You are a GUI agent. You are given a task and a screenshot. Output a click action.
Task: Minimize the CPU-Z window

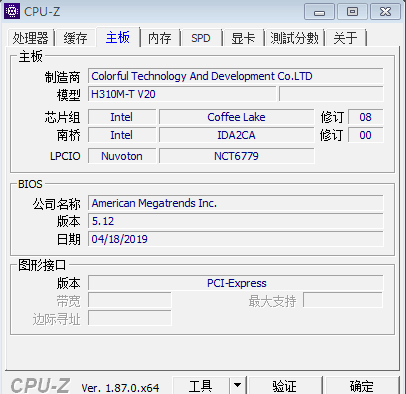click(319, 12)
